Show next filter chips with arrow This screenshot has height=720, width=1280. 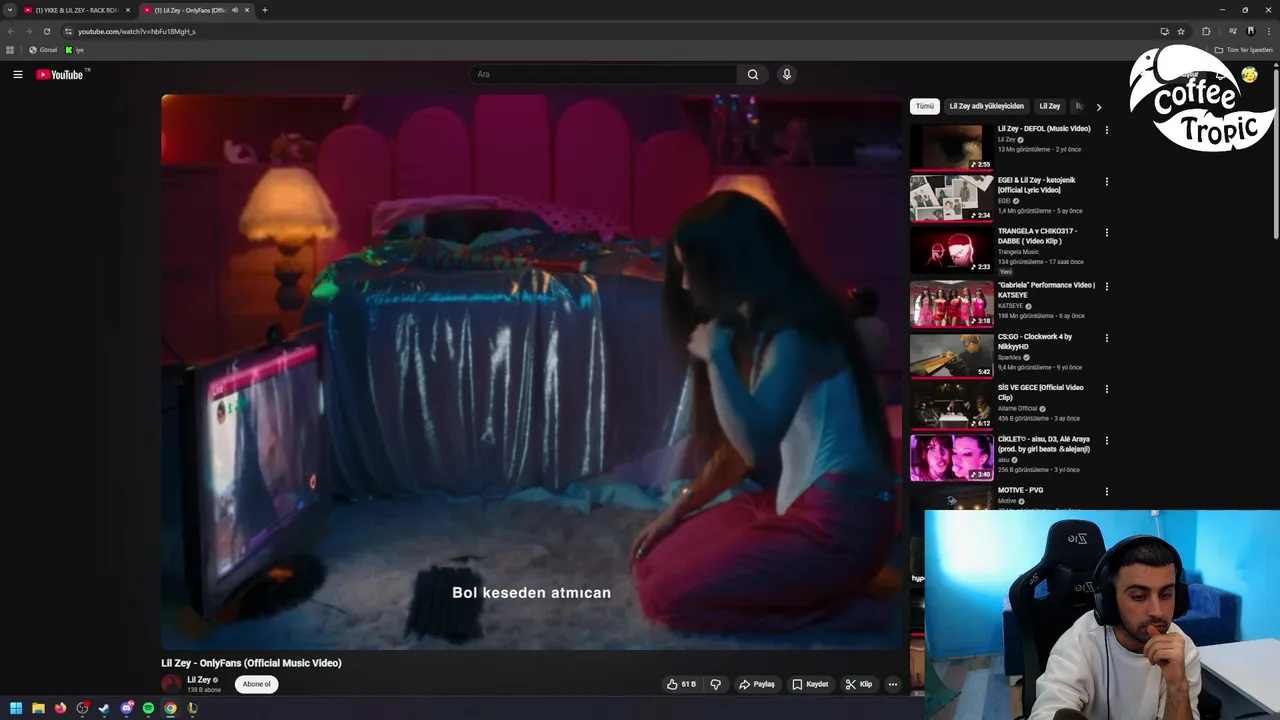pos(1099,107)
